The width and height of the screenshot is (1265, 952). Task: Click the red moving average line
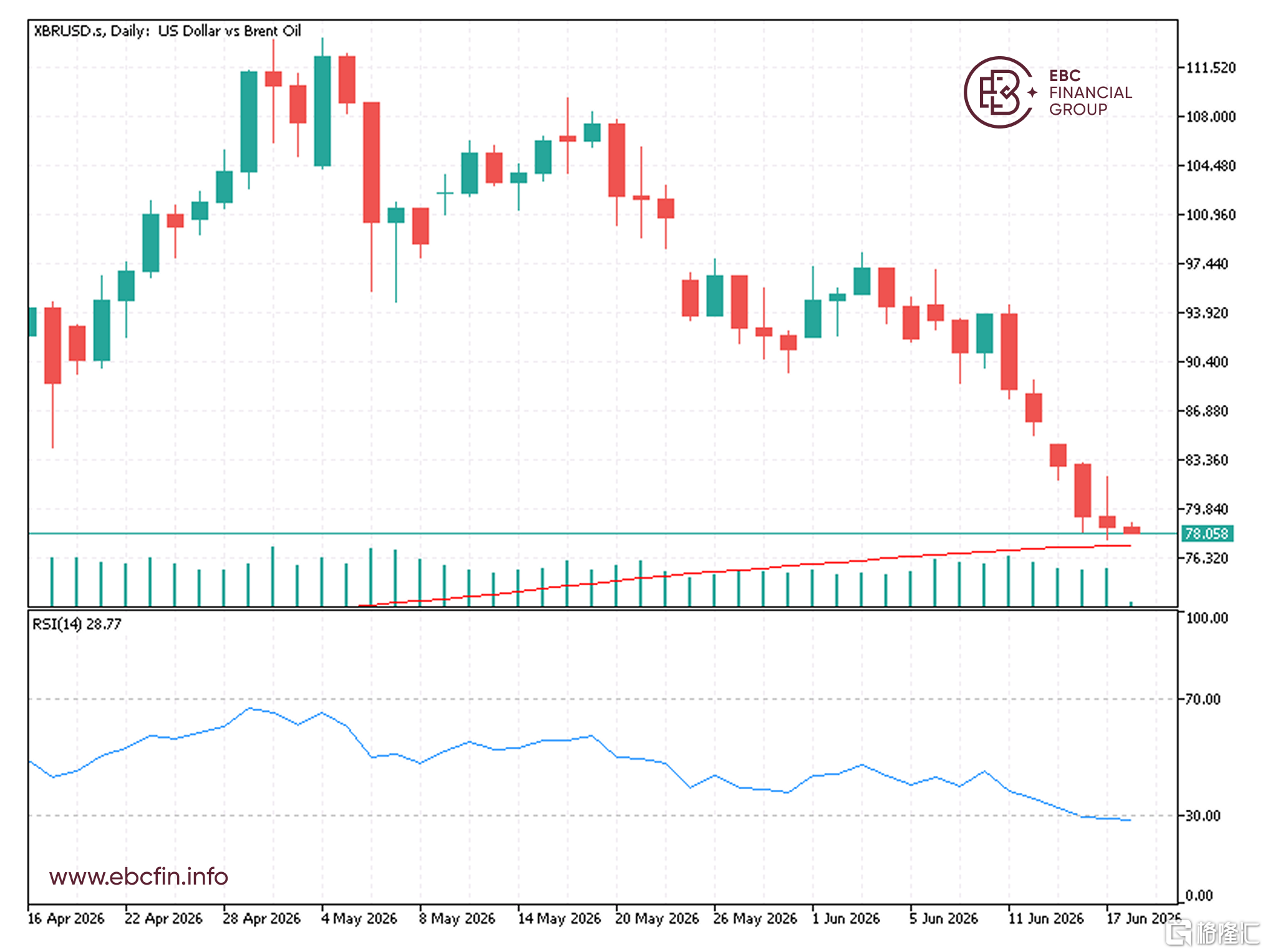click(x=749, y=570)
